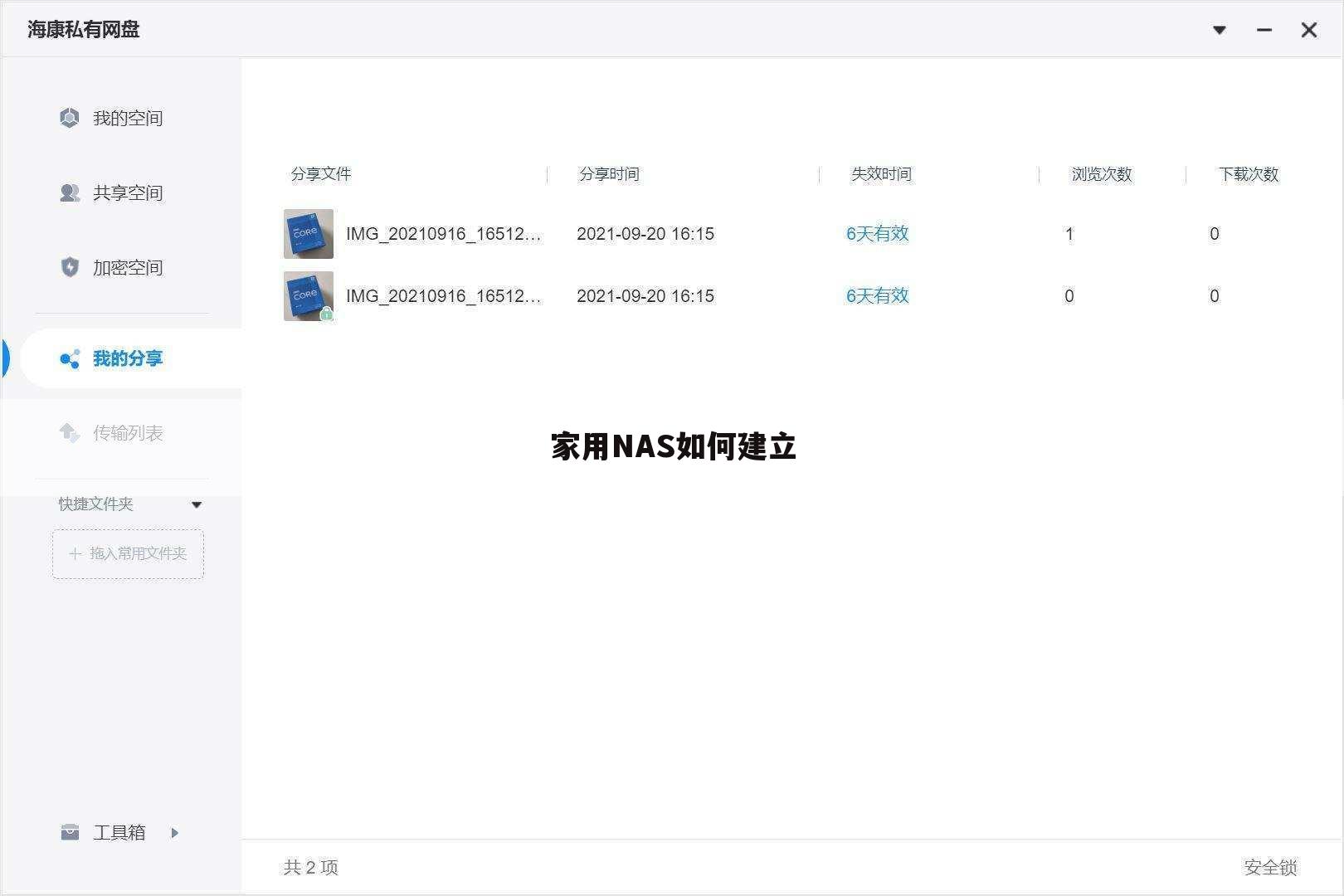Screen dimensions: 1344x896
Task: Click the 安全锁 security lock
Action: tap(1269, 868)
